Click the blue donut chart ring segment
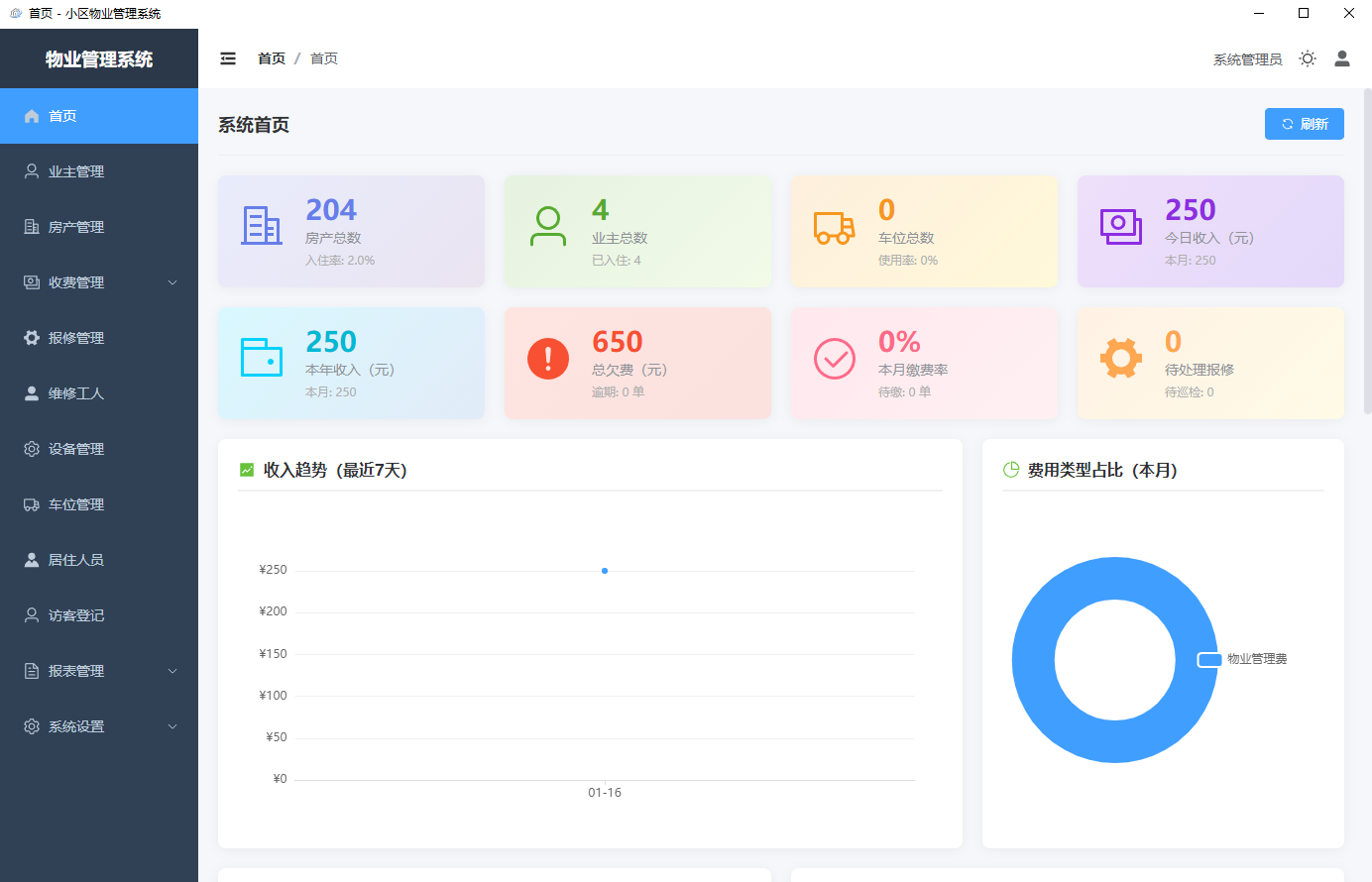Viewport: 1372px width, 882px height. [1033, 660]
